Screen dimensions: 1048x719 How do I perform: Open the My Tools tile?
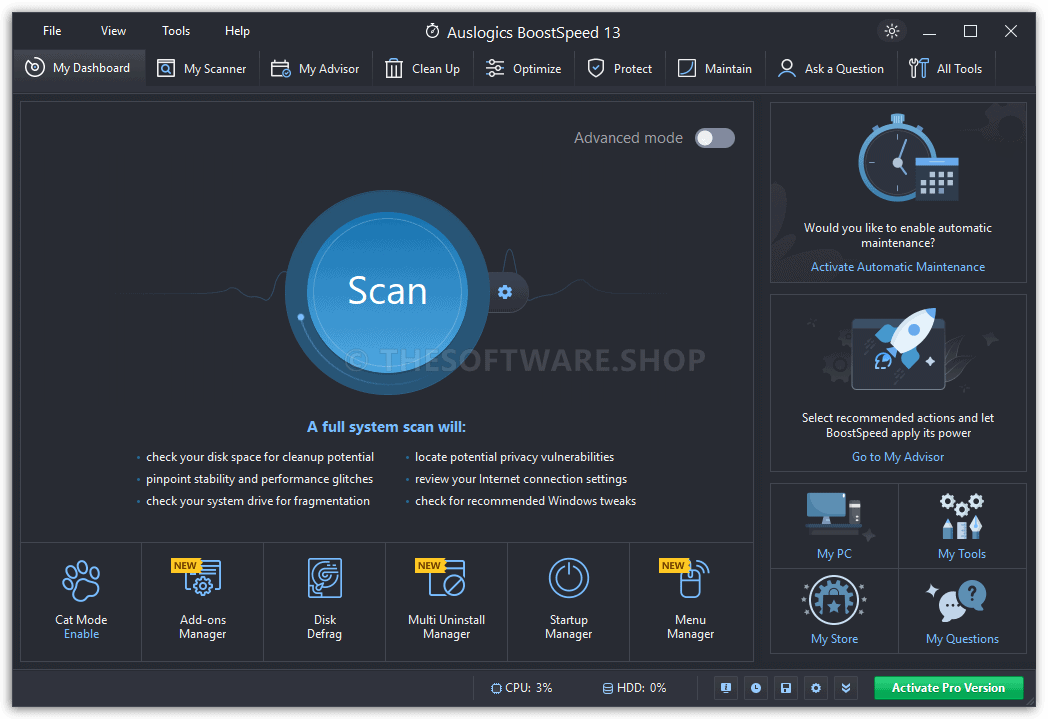tap(962, 526)
